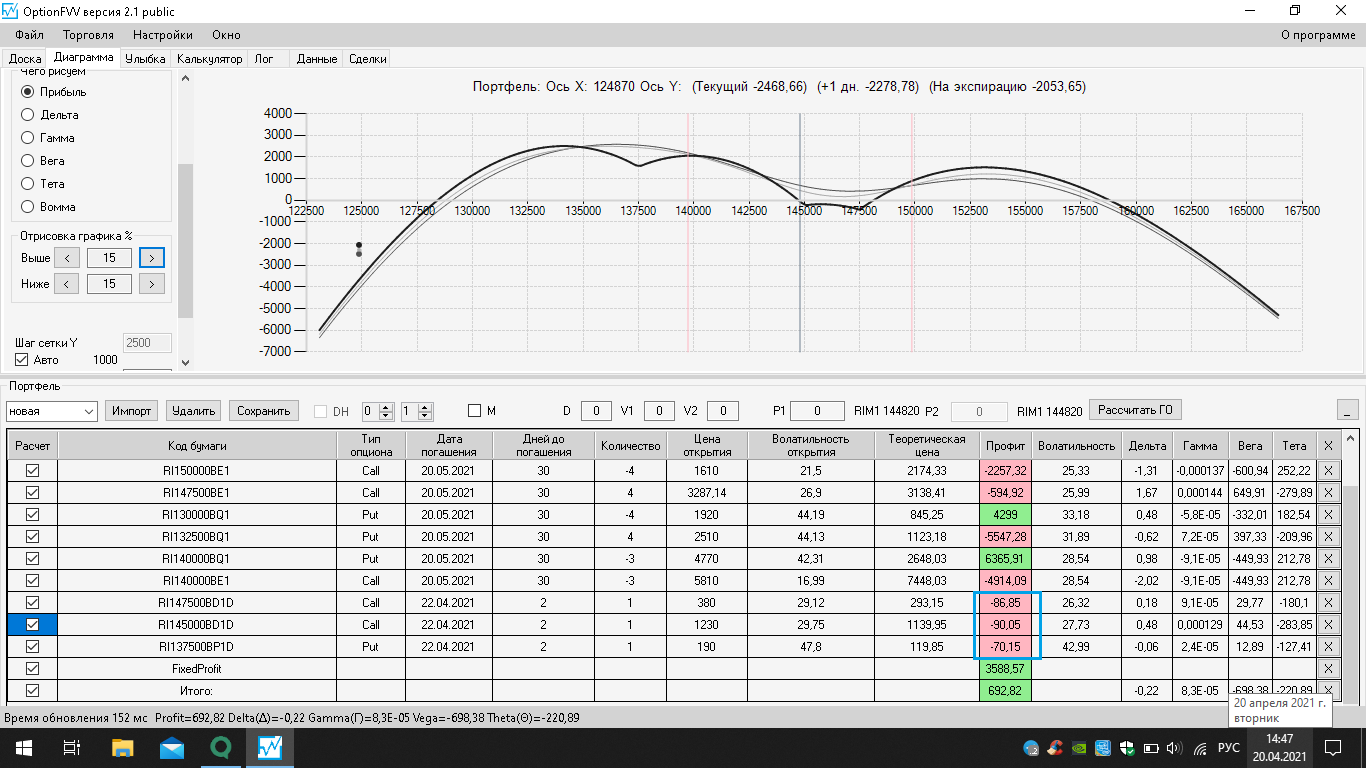Delete the RI140000BE1 Call row with X

pos(1328,580)
